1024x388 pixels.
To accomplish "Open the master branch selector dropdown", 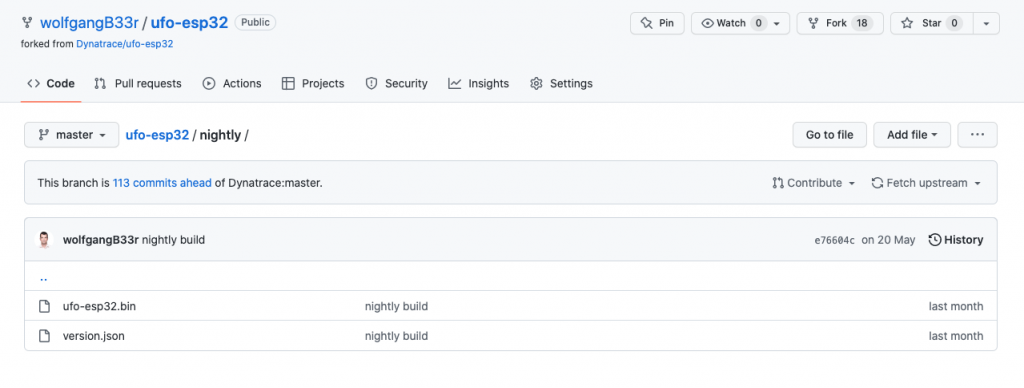I will 72,135.
